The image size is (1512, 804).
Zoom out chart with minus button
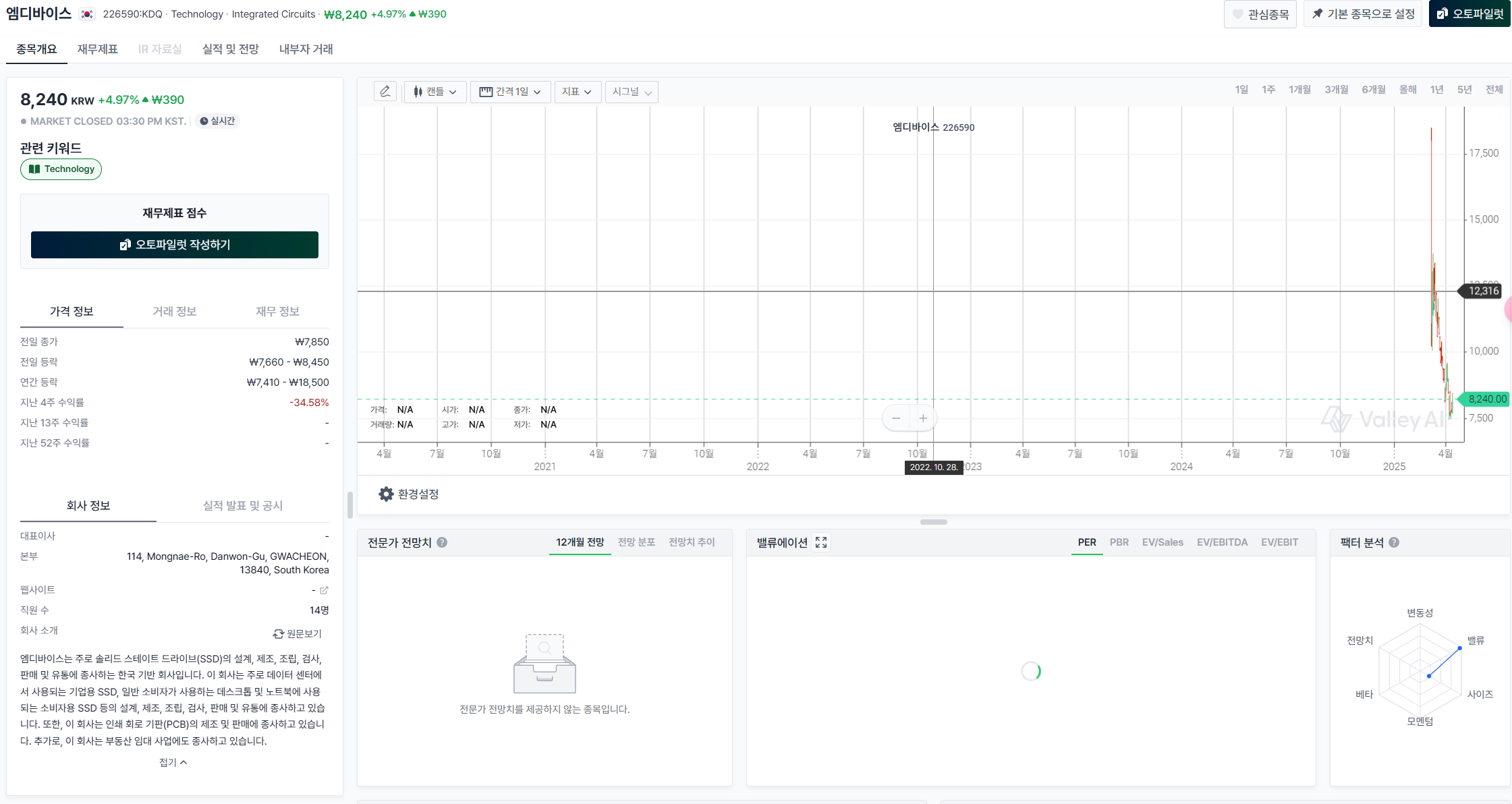tap(896, 418)
